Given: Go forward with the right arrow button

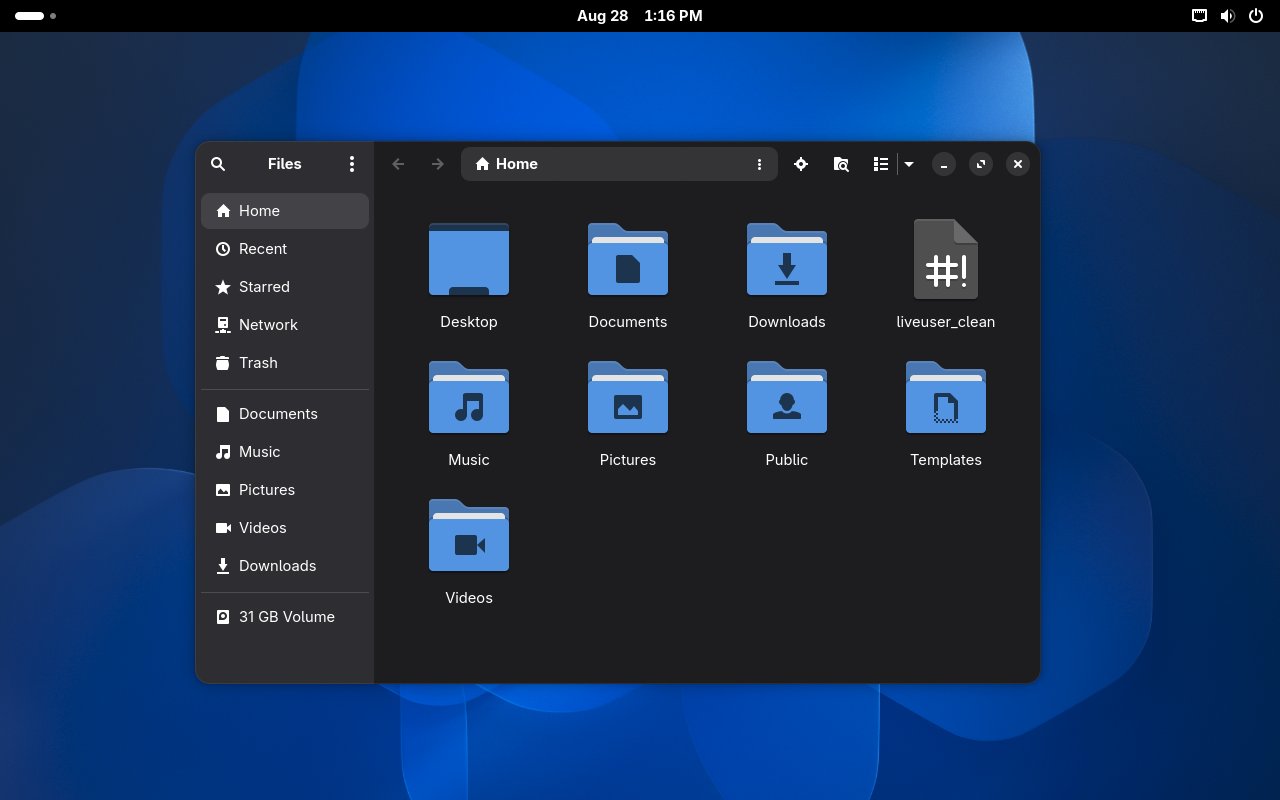Looking at the screenshot, I should [x=437, y=164].
